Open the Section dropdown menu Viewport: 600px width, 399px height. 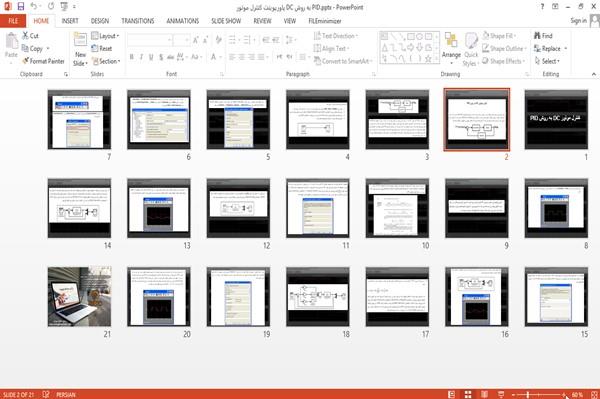point(106,61)
